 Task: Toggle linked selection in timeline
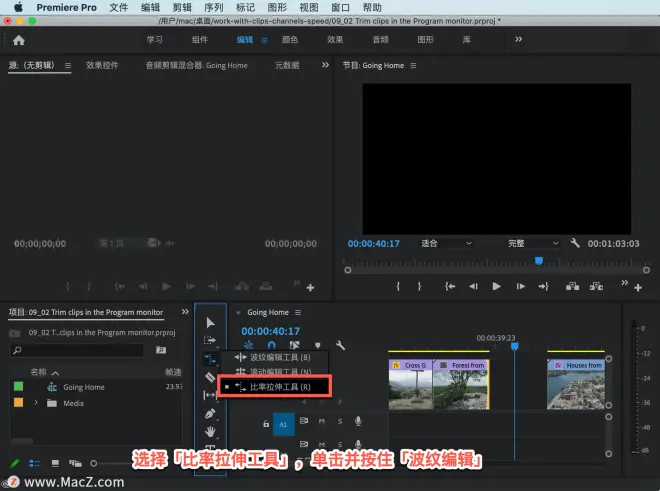point(295,345)
